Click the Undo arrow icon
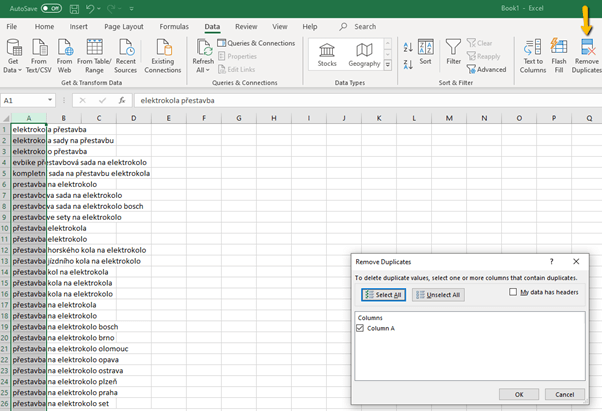 point(90,8)
